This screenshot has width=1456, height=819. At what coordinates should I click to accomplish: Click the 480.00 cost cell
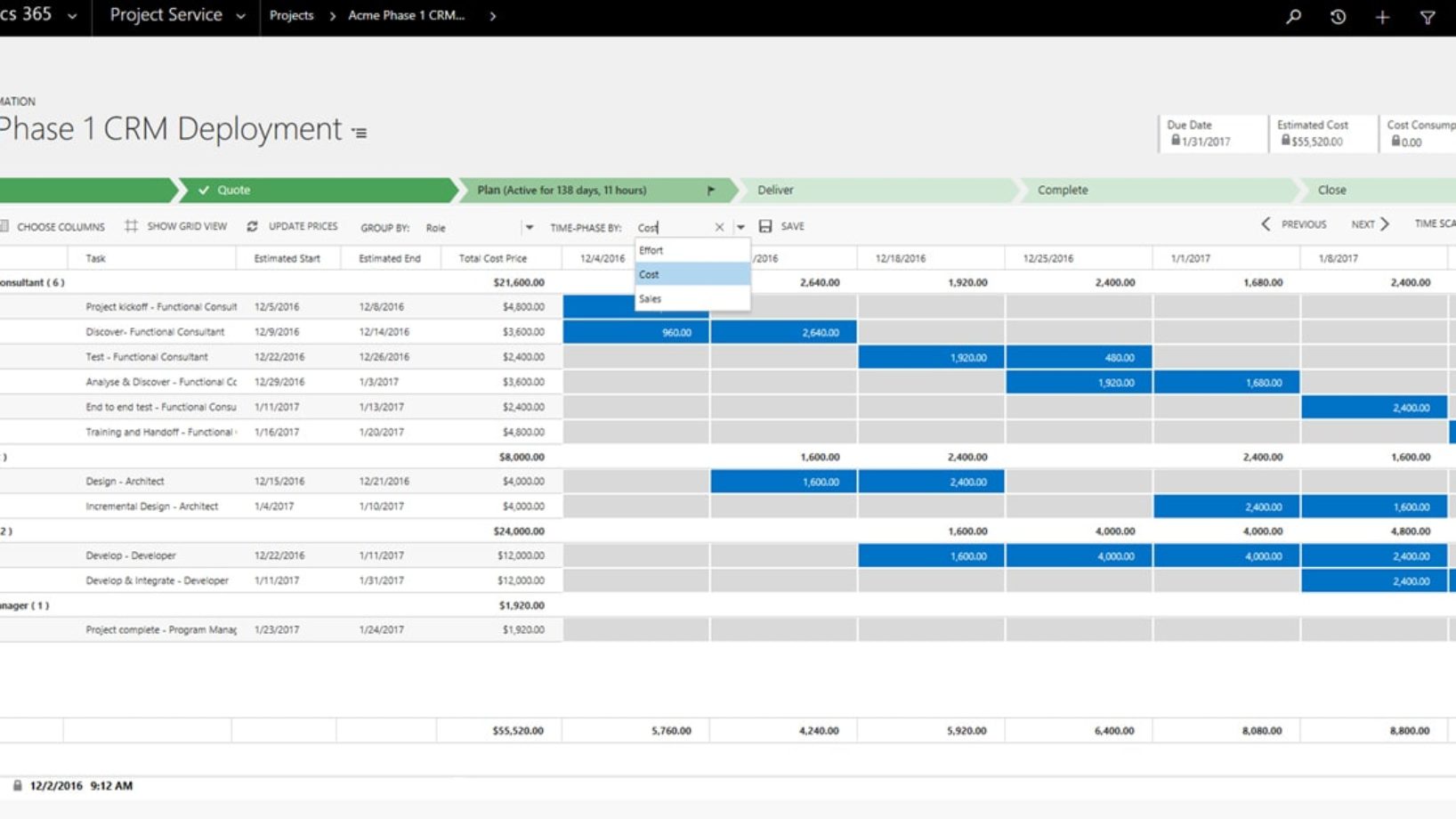point(1079,357)
